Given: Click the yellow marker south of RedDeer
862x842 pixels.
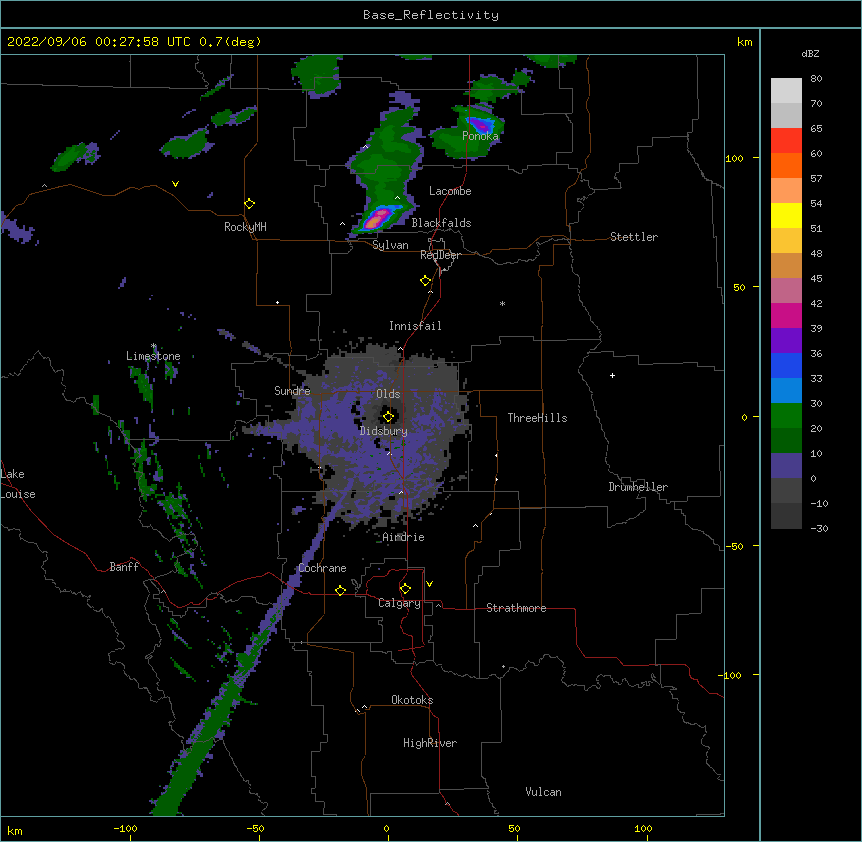Looking at the screenshot, I should tap(425, 280).
